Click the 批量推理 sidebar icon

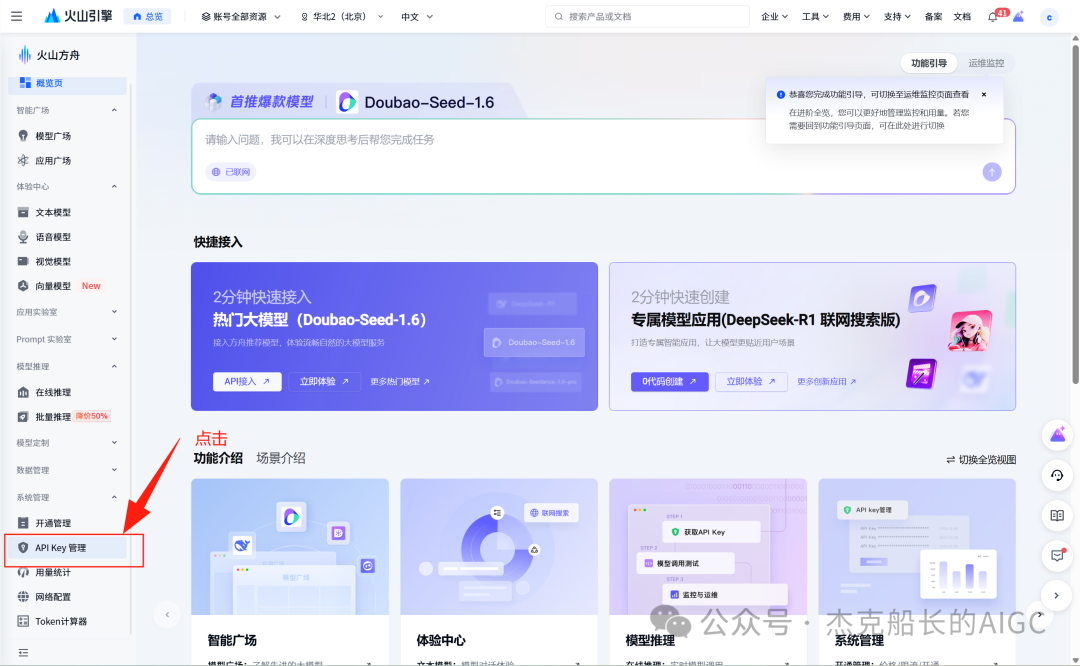pyautogui.click(x=23, y=417)
